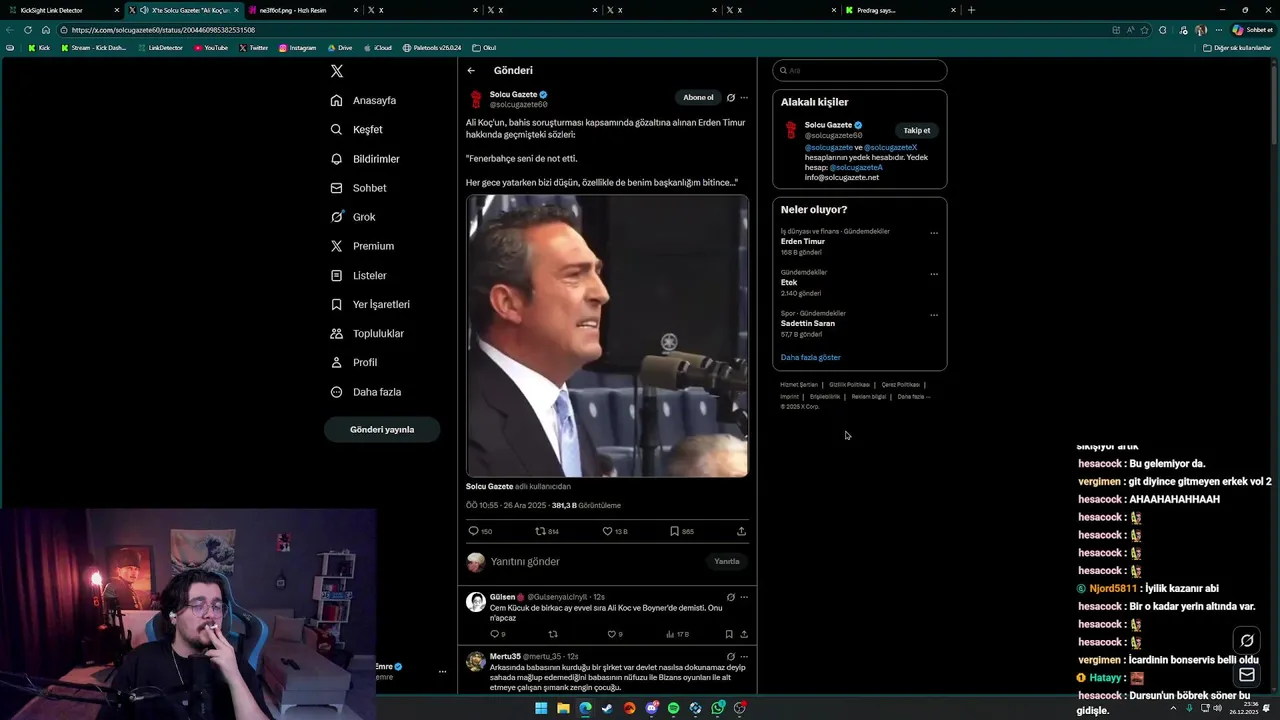The width and height of the screenshot is (1280, 720).
Task: Open more options for Etek trend
Action: coord(934,274)
